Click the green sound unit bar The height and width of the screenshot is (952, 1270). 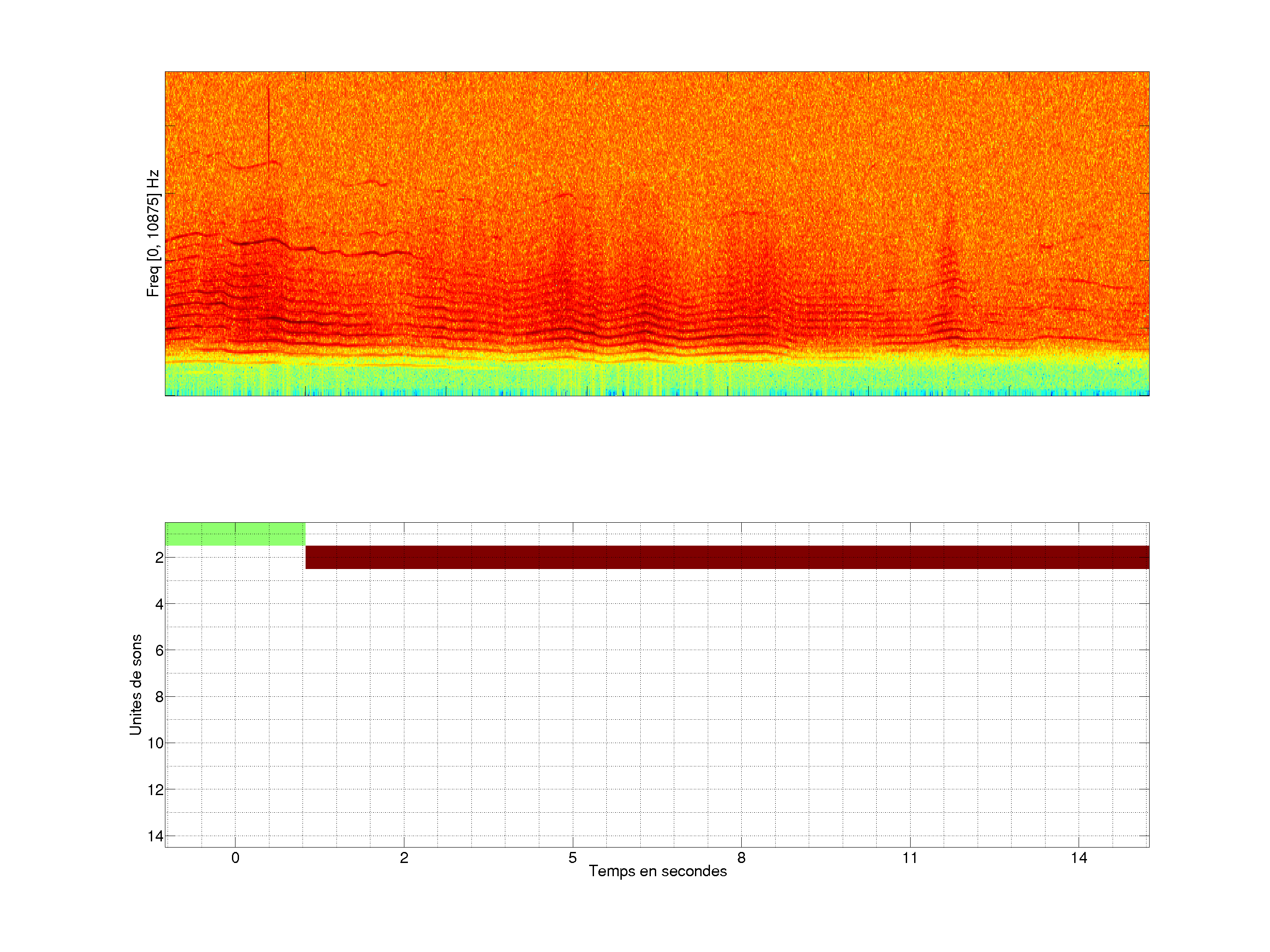pyautogui.click(x=235, y=534)
